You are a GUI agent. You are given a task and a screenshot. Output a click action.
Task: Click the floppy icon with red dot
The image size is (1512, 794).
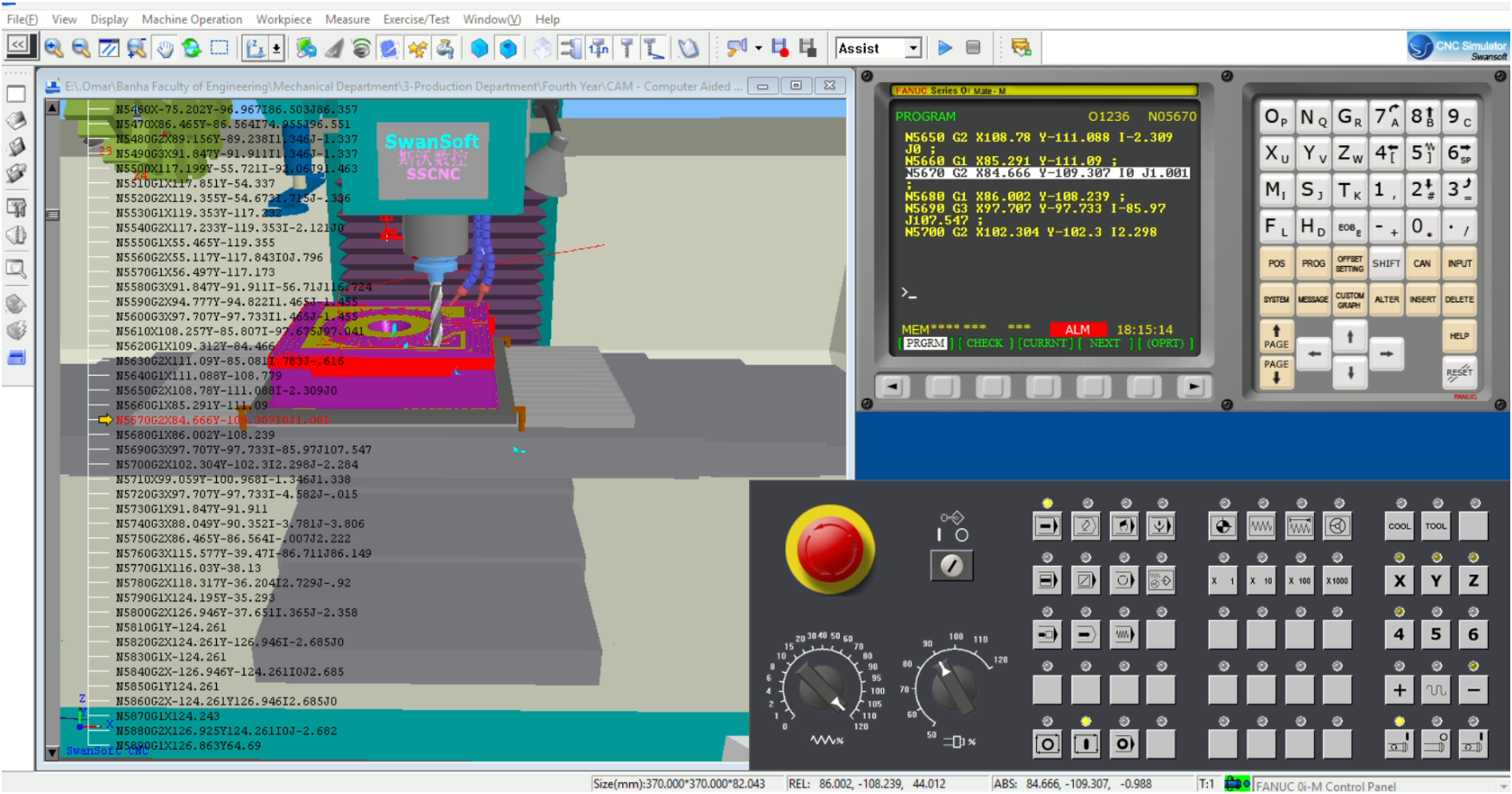point(780,48)
